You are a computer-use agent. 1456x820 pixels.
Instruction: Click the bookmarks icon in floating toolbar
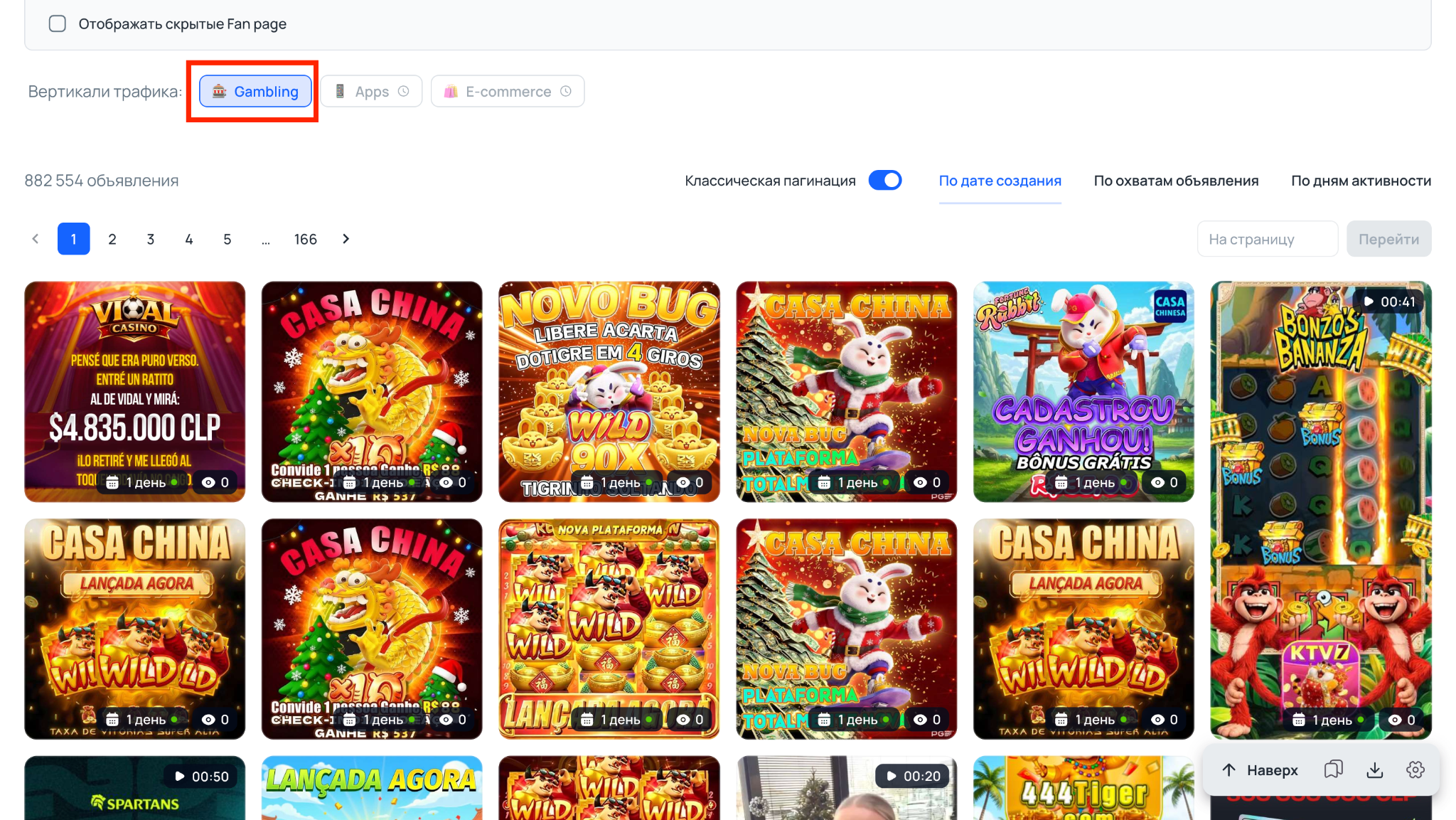(x=1333, y=770)
